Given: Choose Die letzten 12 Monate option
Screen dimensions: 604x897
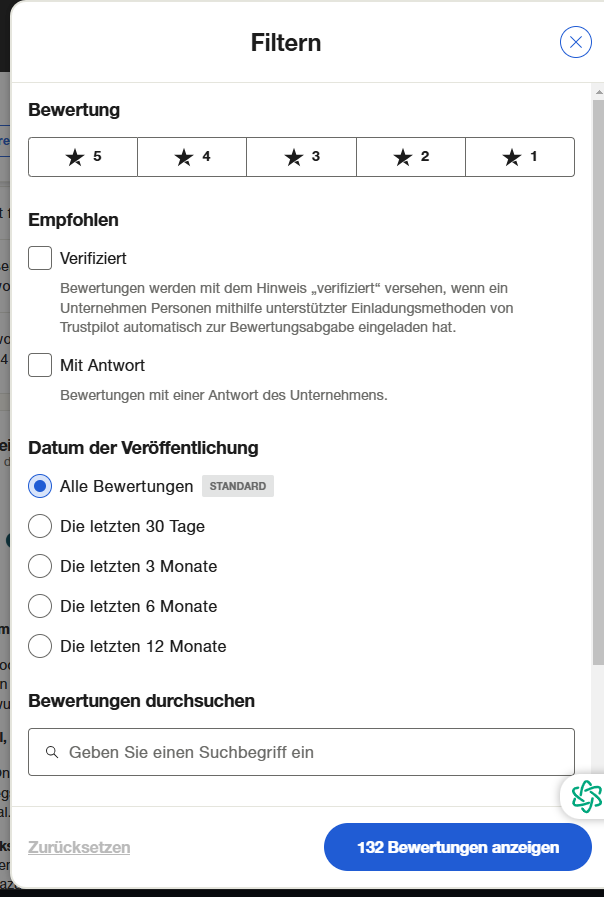Looking at the screenshot, I should pyautogui.click(x=40, y=646).
